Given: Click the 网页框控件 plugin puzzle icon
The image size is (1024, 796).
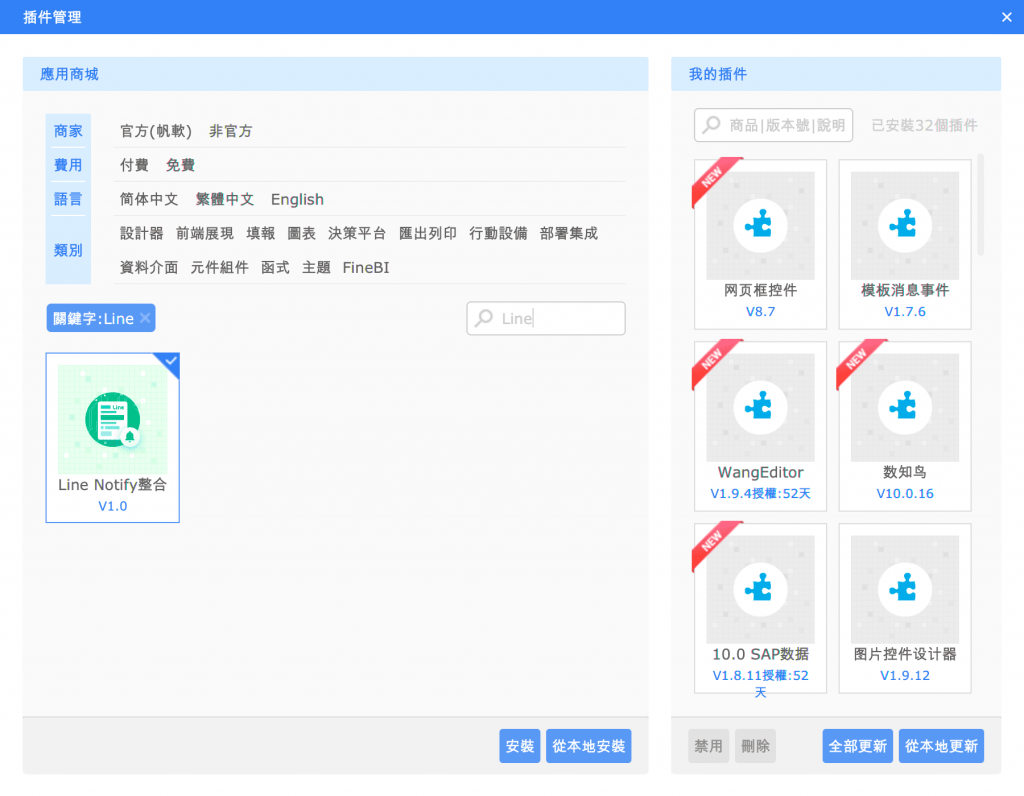Looking at the screenshot, I should [x=760, y=226].
